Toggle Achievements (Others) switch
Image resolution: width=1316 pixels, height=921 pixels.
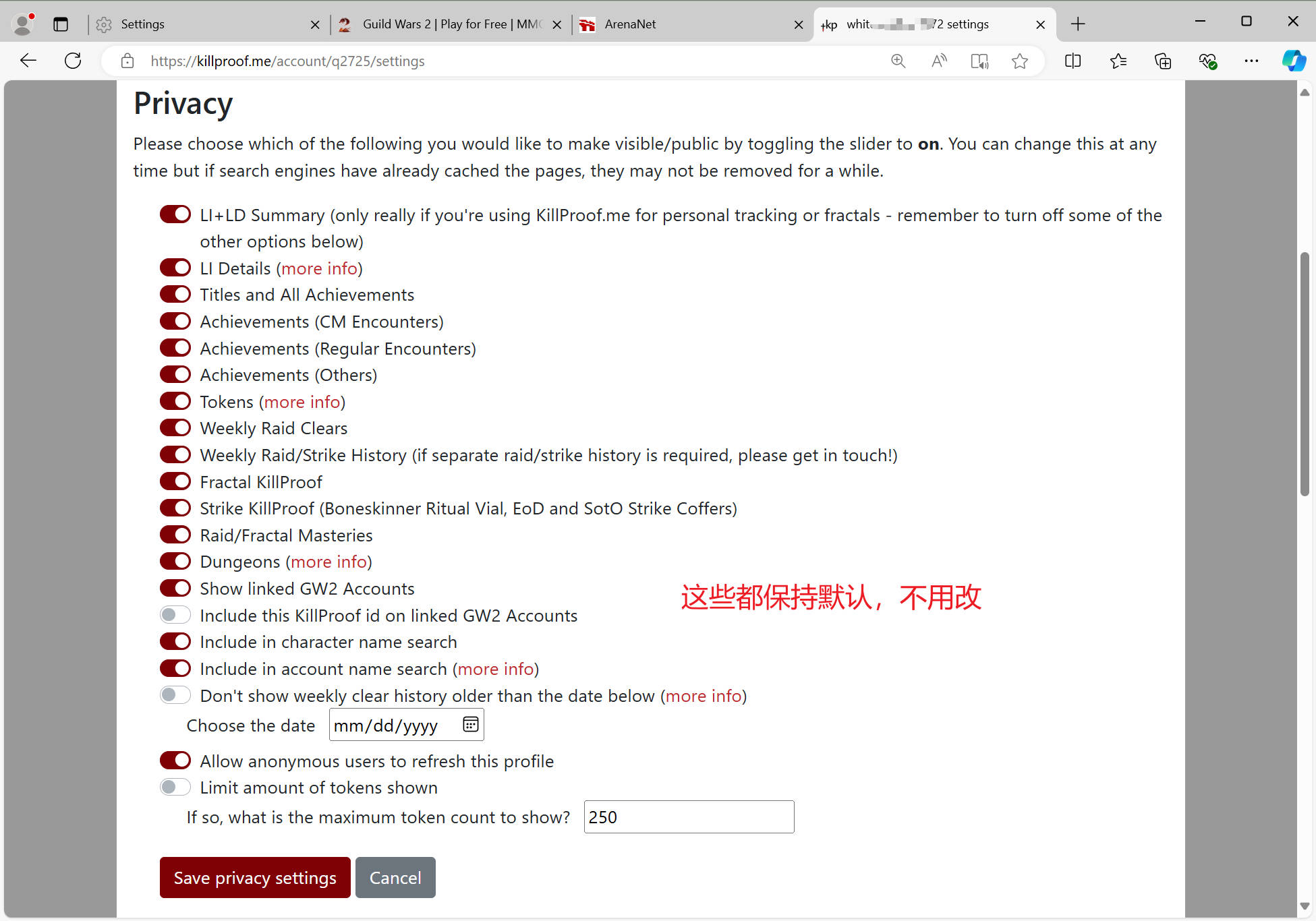pyautogui.click(x=175, y=374)
